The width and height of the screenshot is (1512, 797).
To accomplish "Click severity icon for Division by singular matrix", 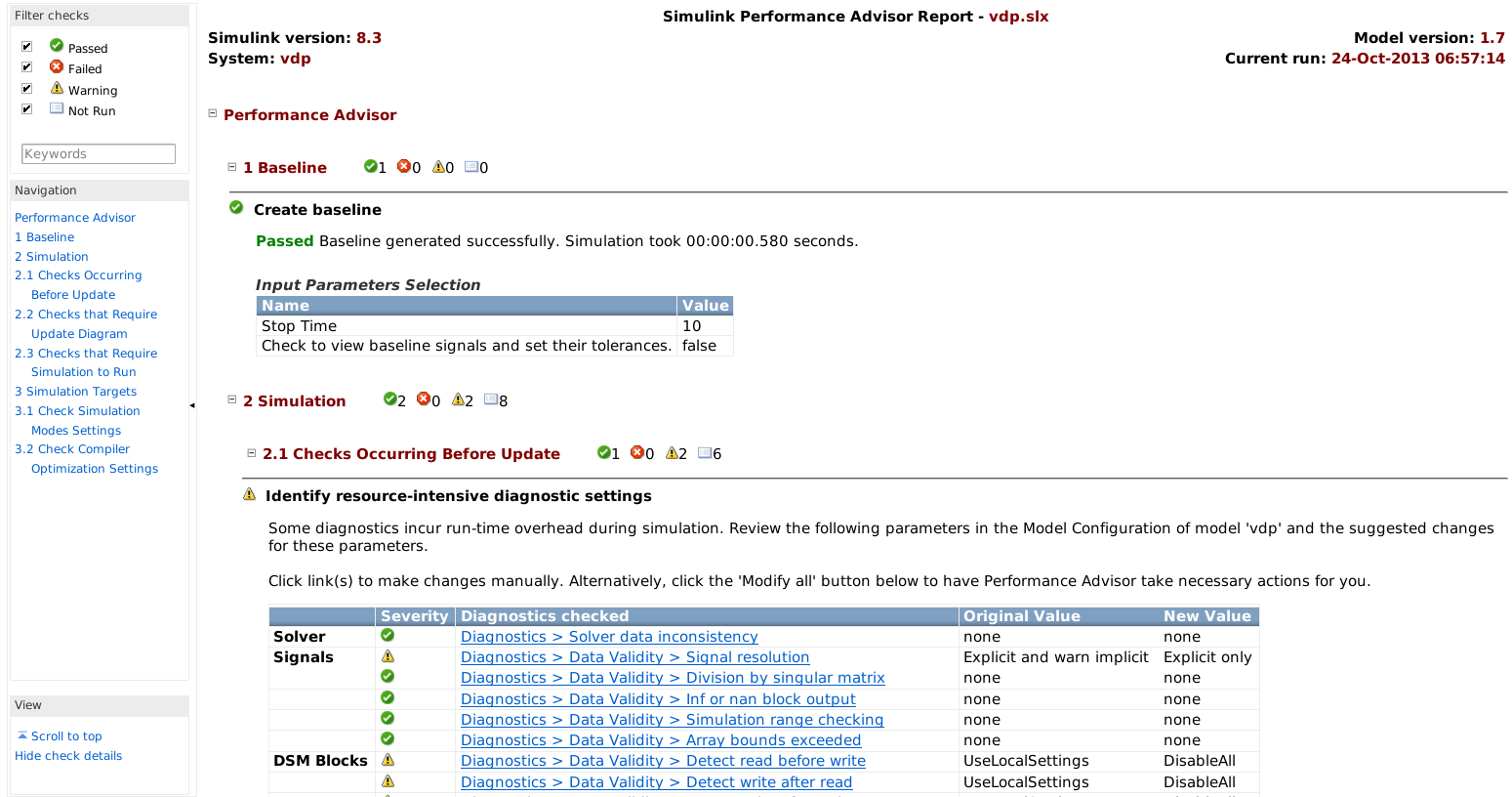I will pos(388,676).
